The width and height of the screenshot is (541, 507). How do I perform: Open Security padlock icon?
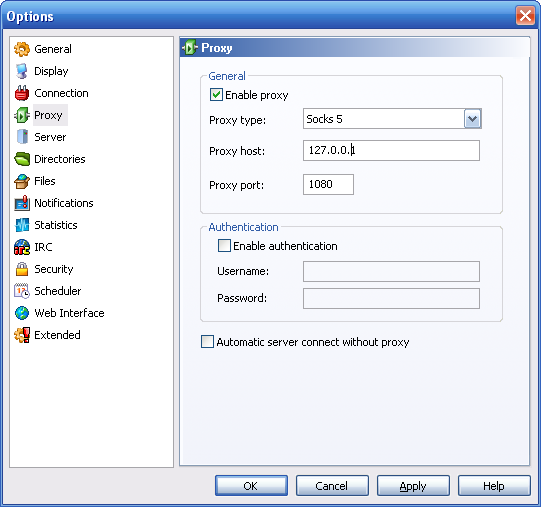pyautogui.click(x=22, y=269)
